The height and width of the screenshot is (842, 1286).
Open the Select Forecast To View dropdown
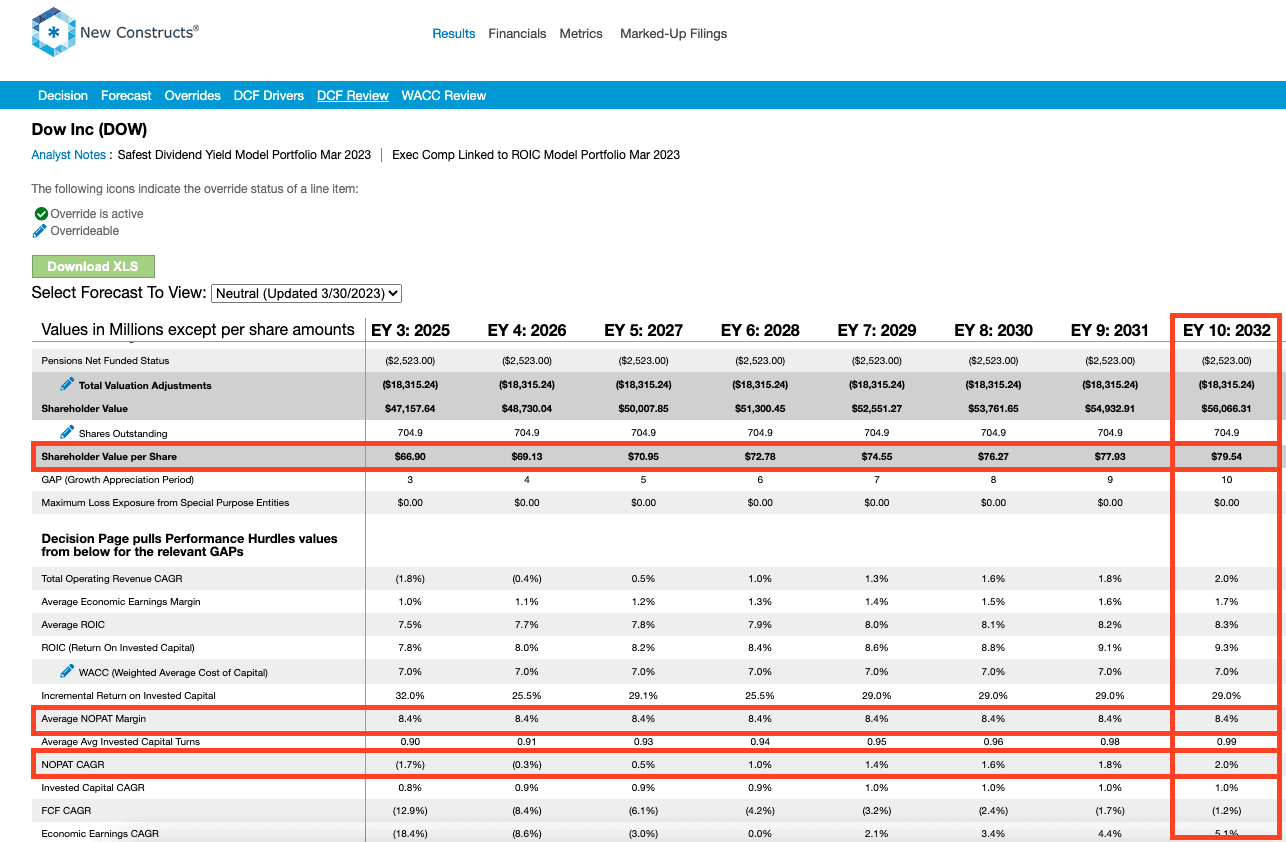click(306, 293)
